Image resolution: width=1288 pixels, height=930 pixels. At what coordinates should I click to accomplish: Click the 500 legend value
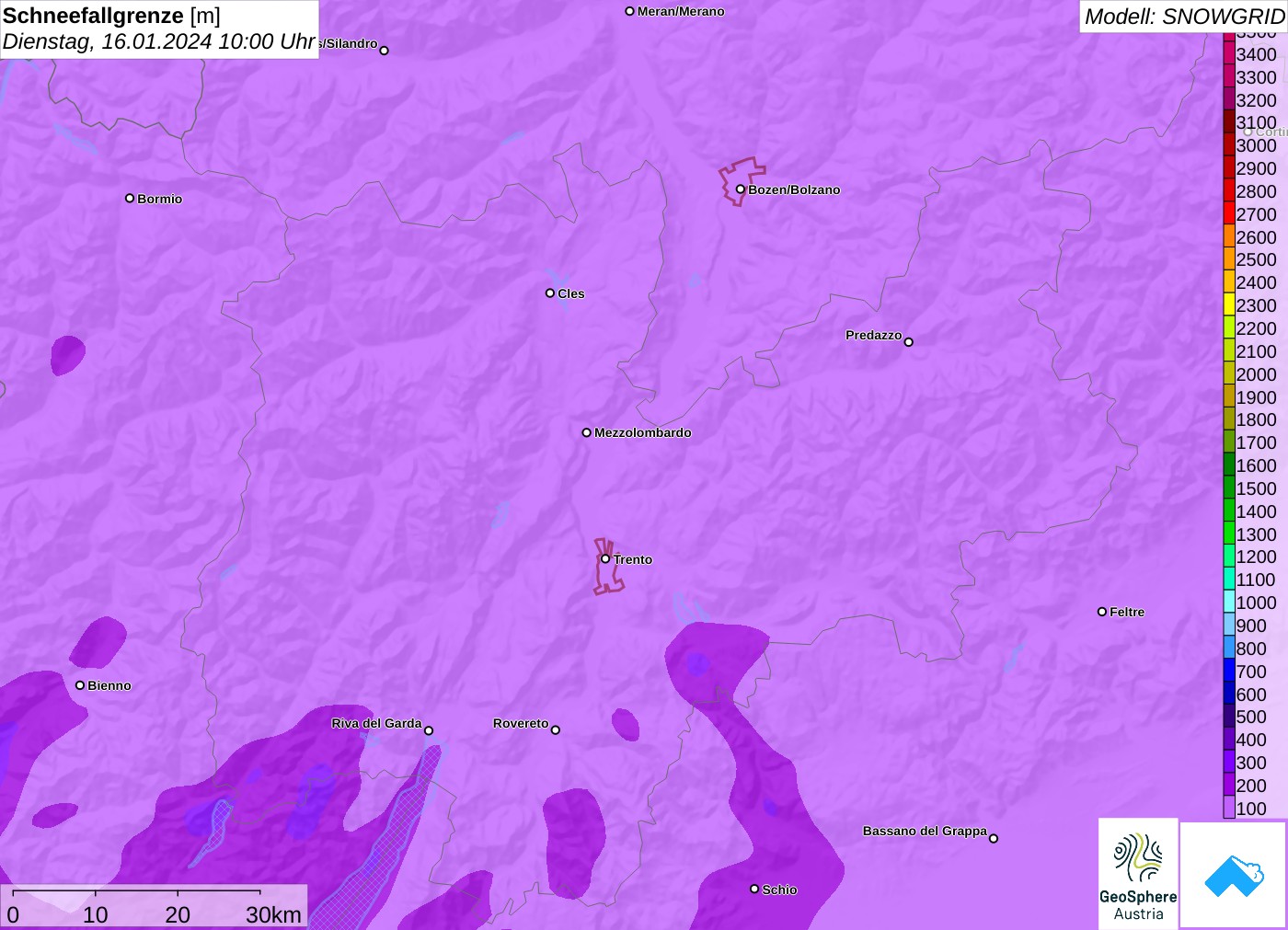point(1251,717)
